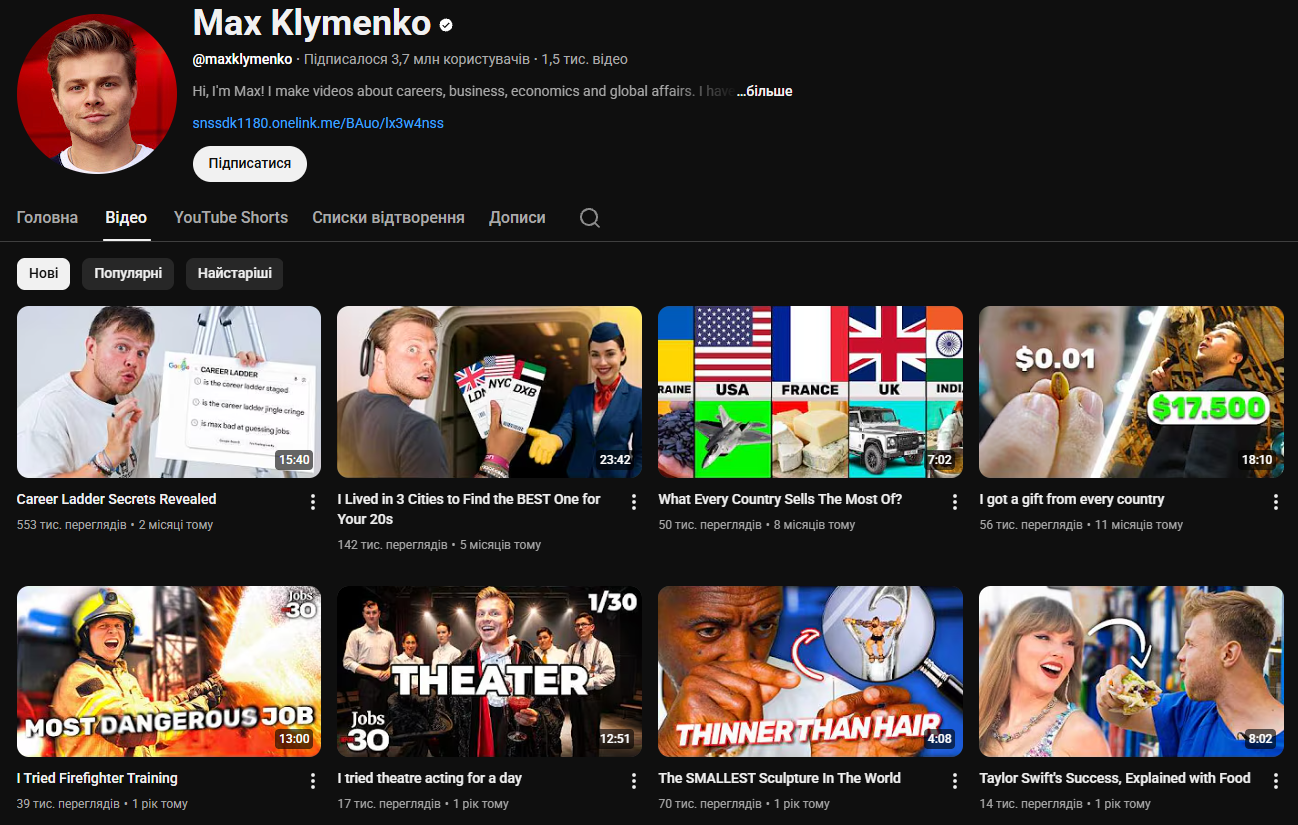Click the Підписатися subscribe button
This screenshot has height=825, width=1298.
point(249,163)
